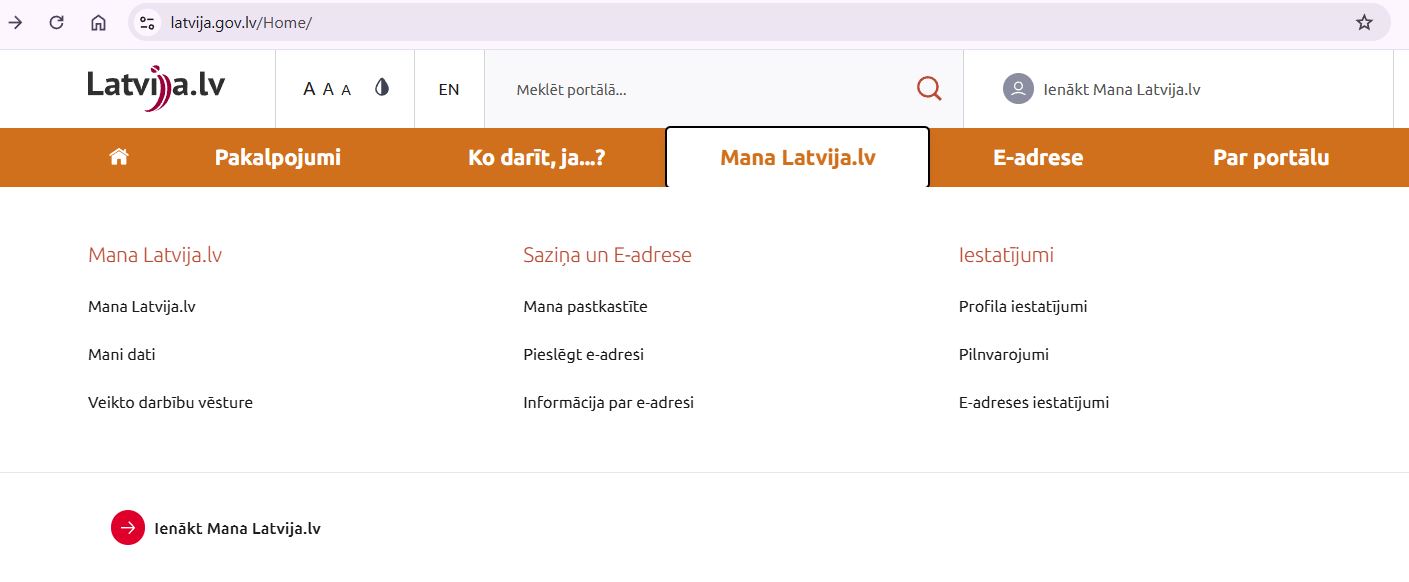Click the Meklēt portālā search field
1409x582 pixels.
(700, 89)
